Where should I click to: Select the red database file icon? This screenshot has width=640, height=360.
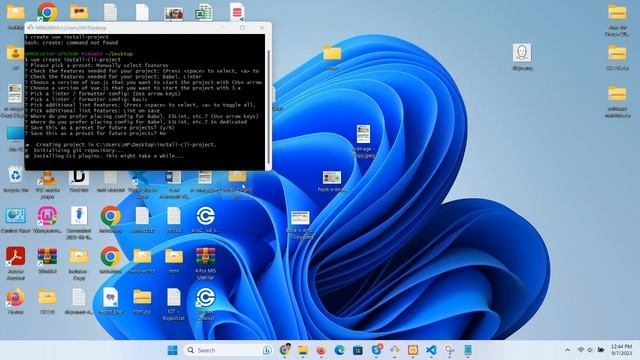[x=237, y=12]
